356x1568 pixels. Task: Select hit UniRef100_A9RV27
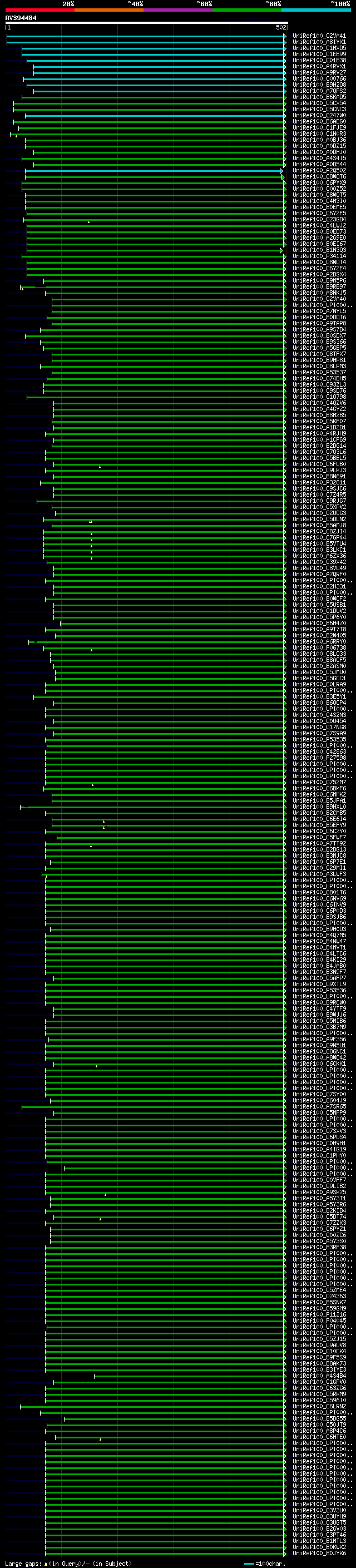pos(319,72)
